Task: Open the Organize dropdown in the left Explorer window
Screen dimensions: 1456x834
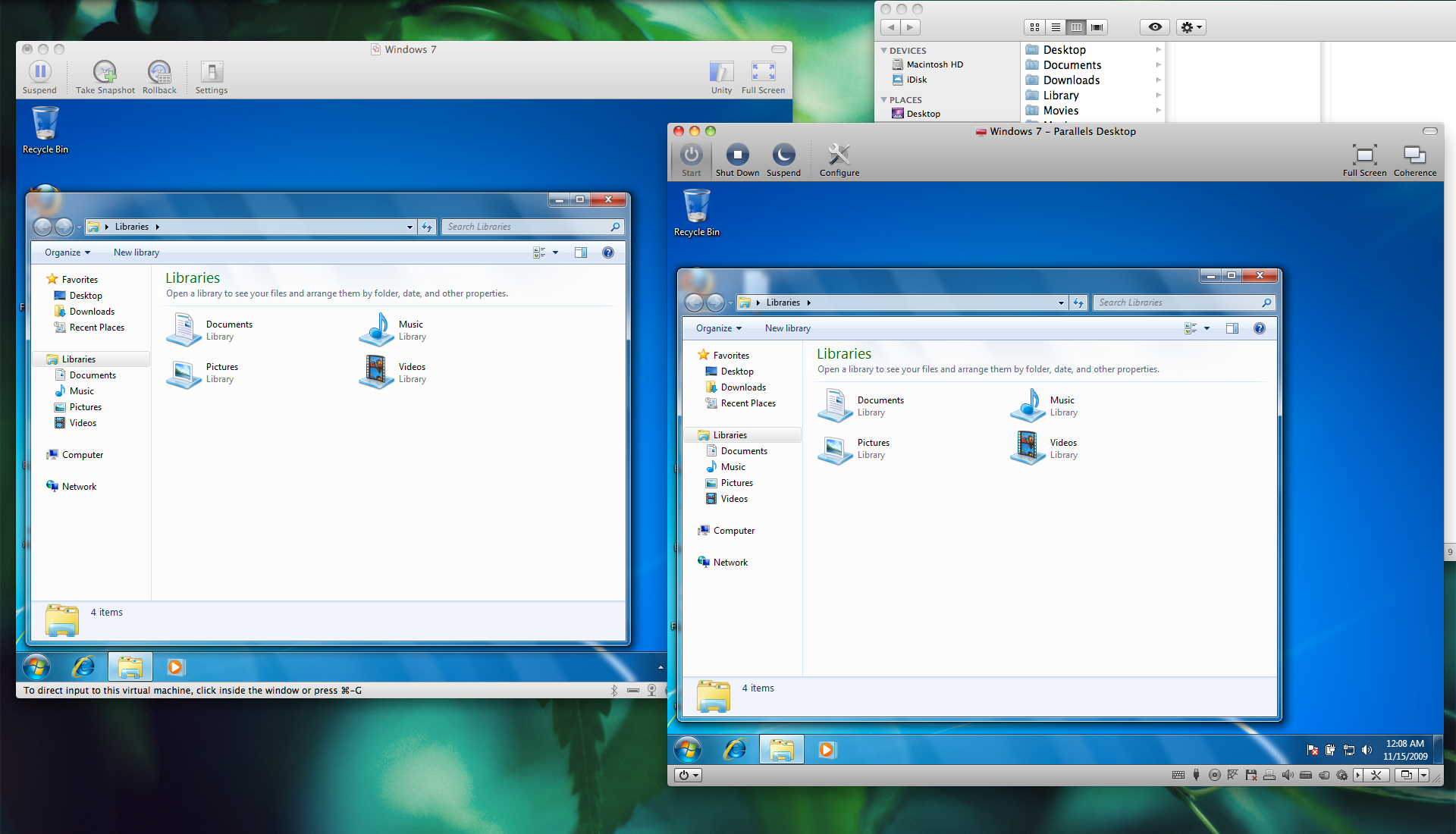Action: click(67, 252)
